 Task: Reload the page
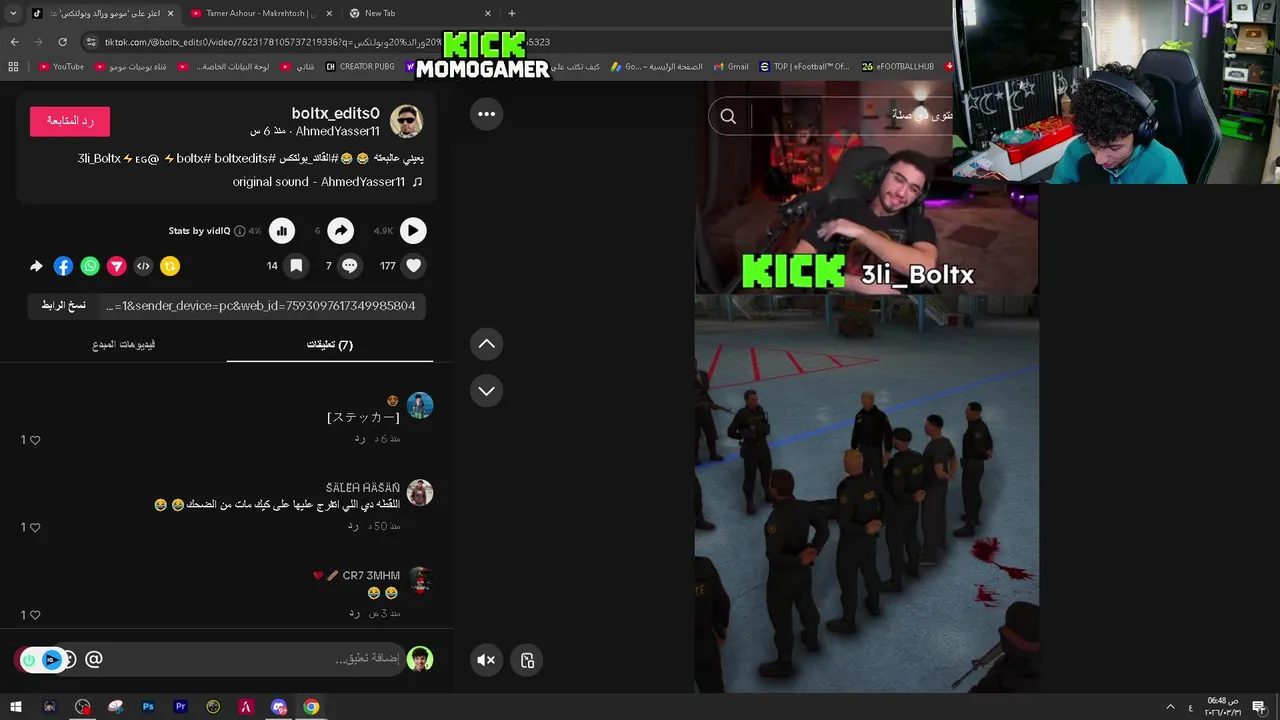tap(62, 42)
